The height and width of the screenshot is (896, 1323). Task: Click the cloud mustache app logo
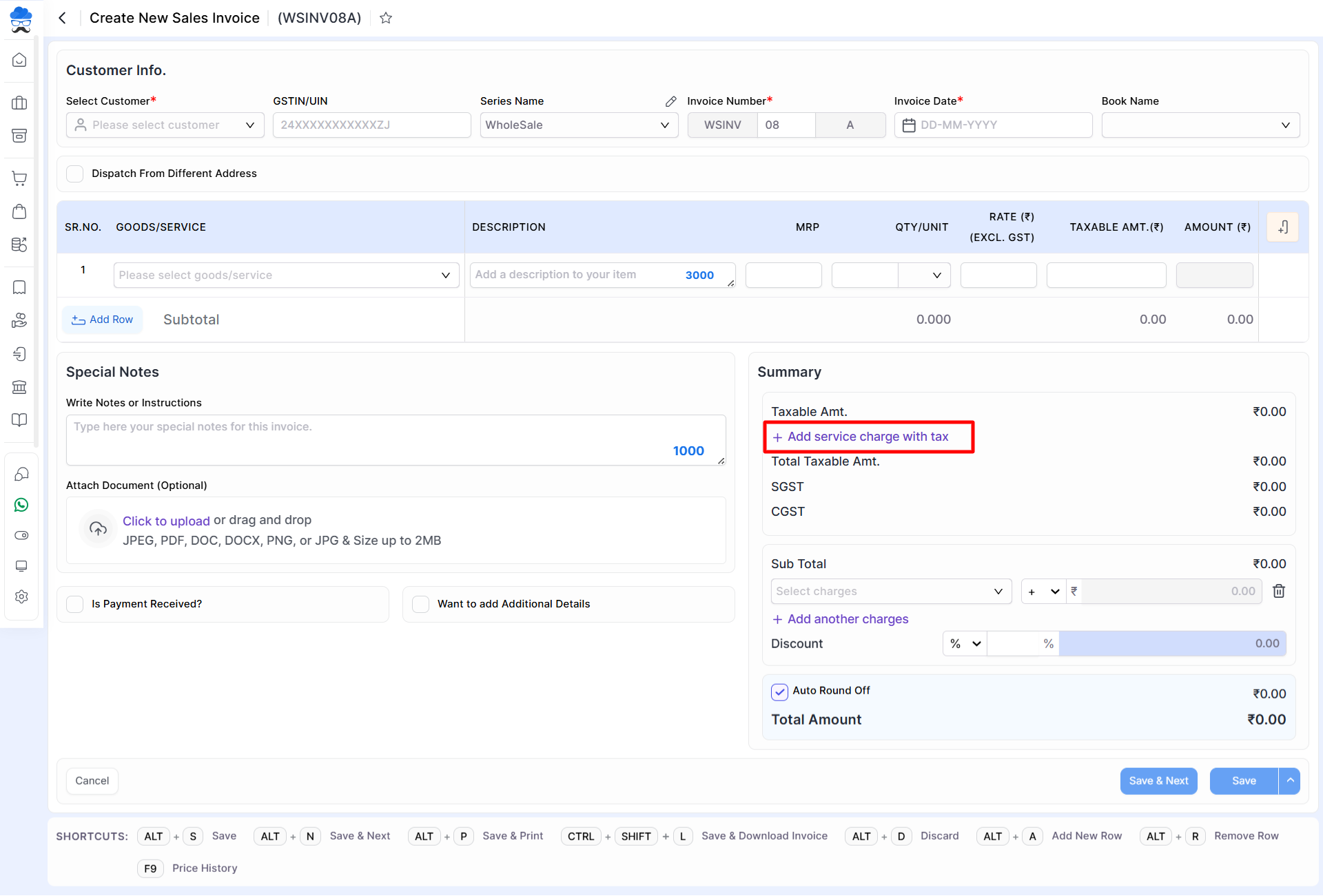point(21,19)
